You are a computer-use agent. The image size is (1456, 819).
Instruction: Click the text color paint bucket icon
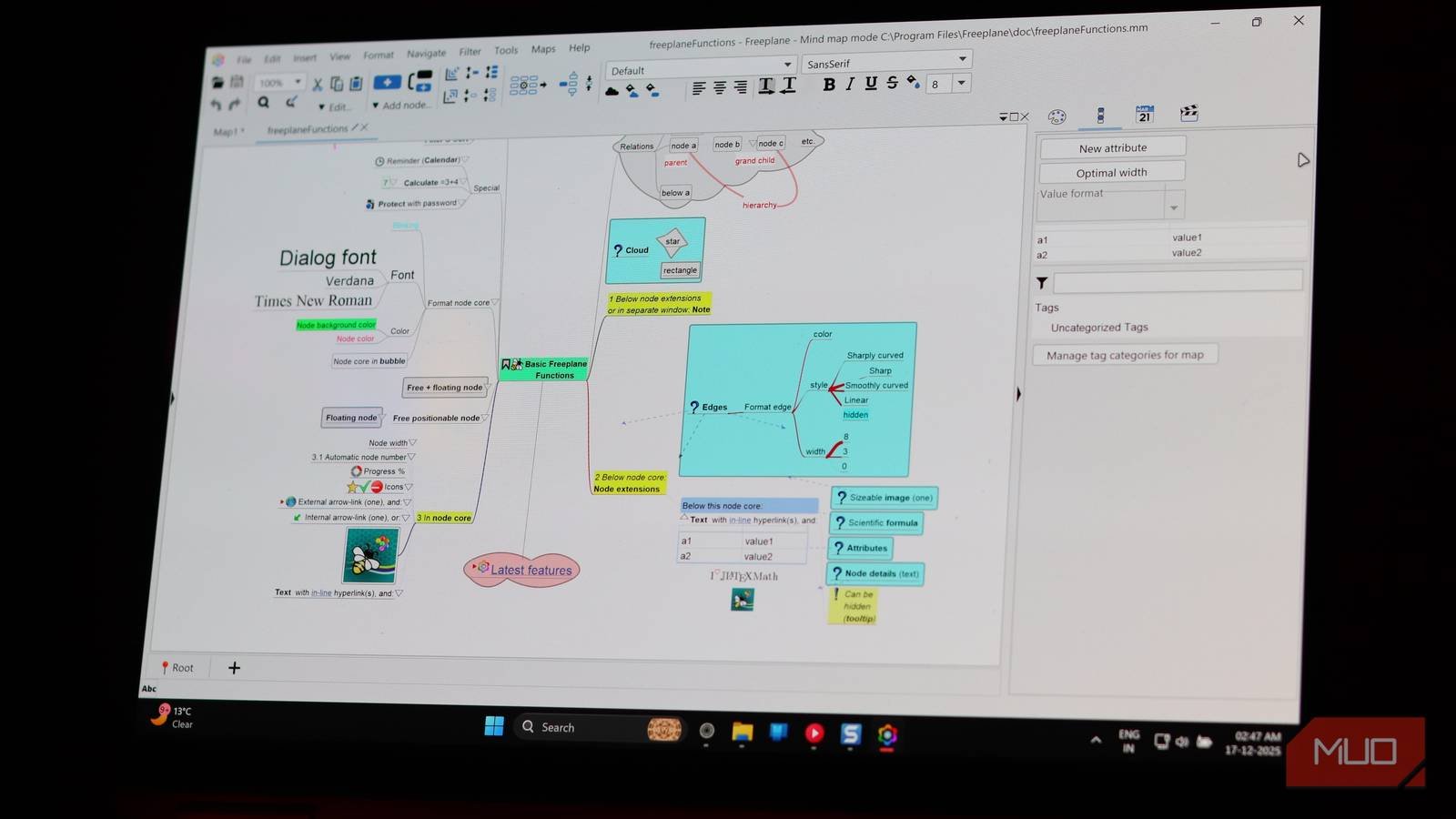913,83
